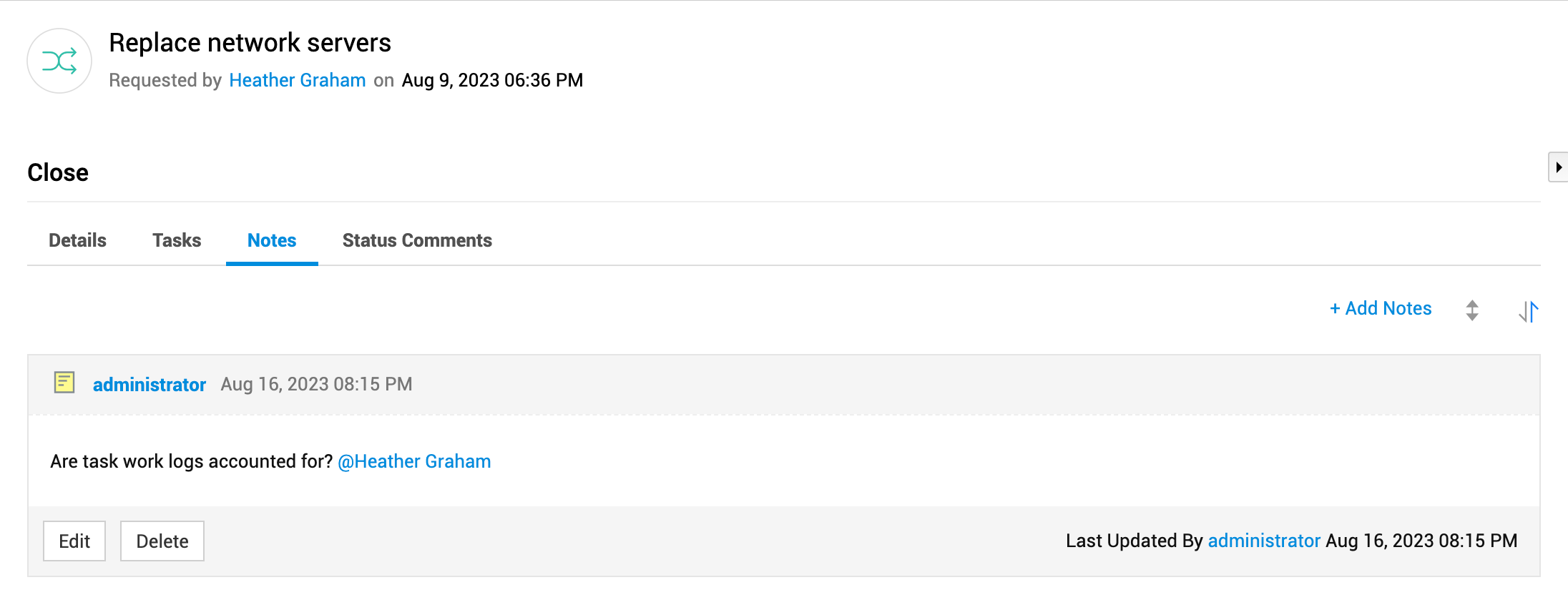The image size is (1568, 595).
Task: Expand the right side panel arrow
Action: click(x=1558, y=167)
